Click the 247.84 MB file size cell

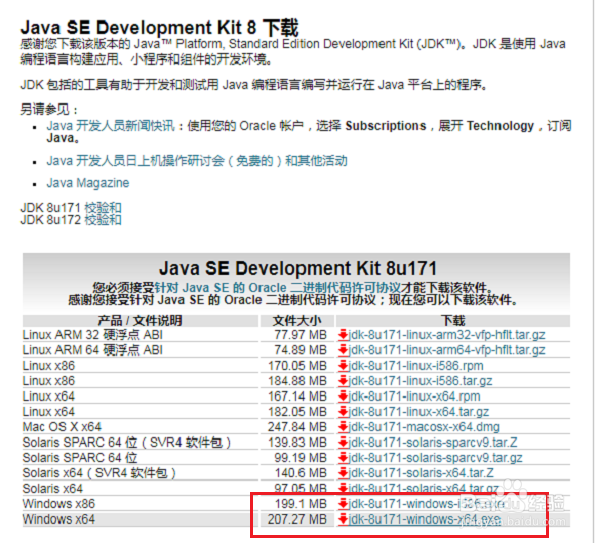point(297,427)
